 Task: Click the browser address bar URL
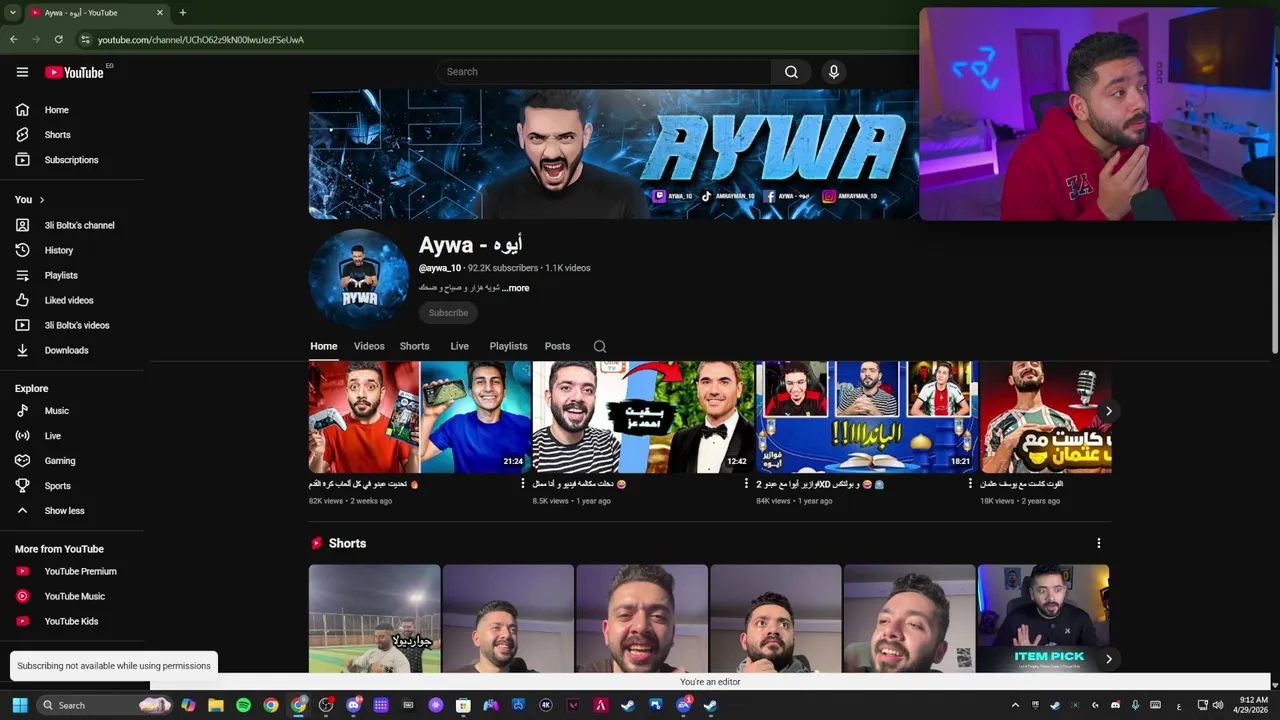click(200, 40)
